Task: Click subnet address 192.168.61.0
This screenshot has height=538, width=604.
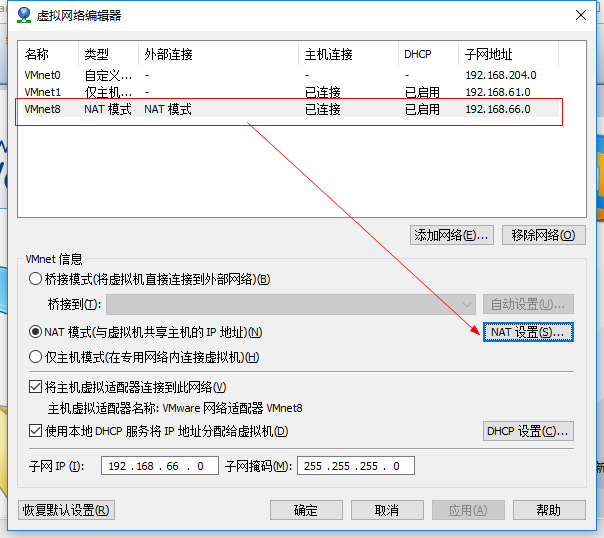Action: [x=498, y=92]
